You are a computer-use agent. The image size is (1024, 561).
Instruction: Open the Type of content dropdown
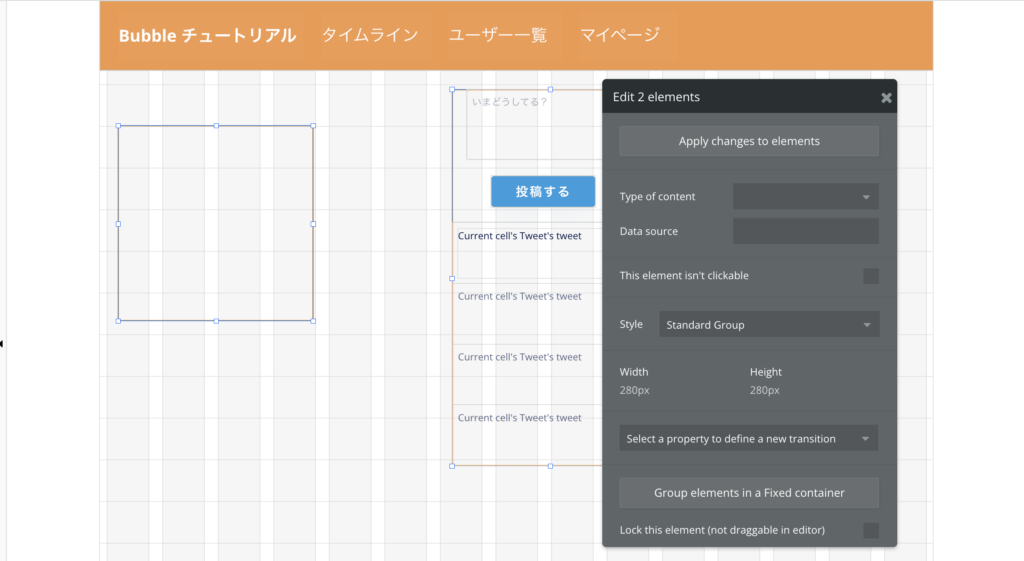(806, 197)
